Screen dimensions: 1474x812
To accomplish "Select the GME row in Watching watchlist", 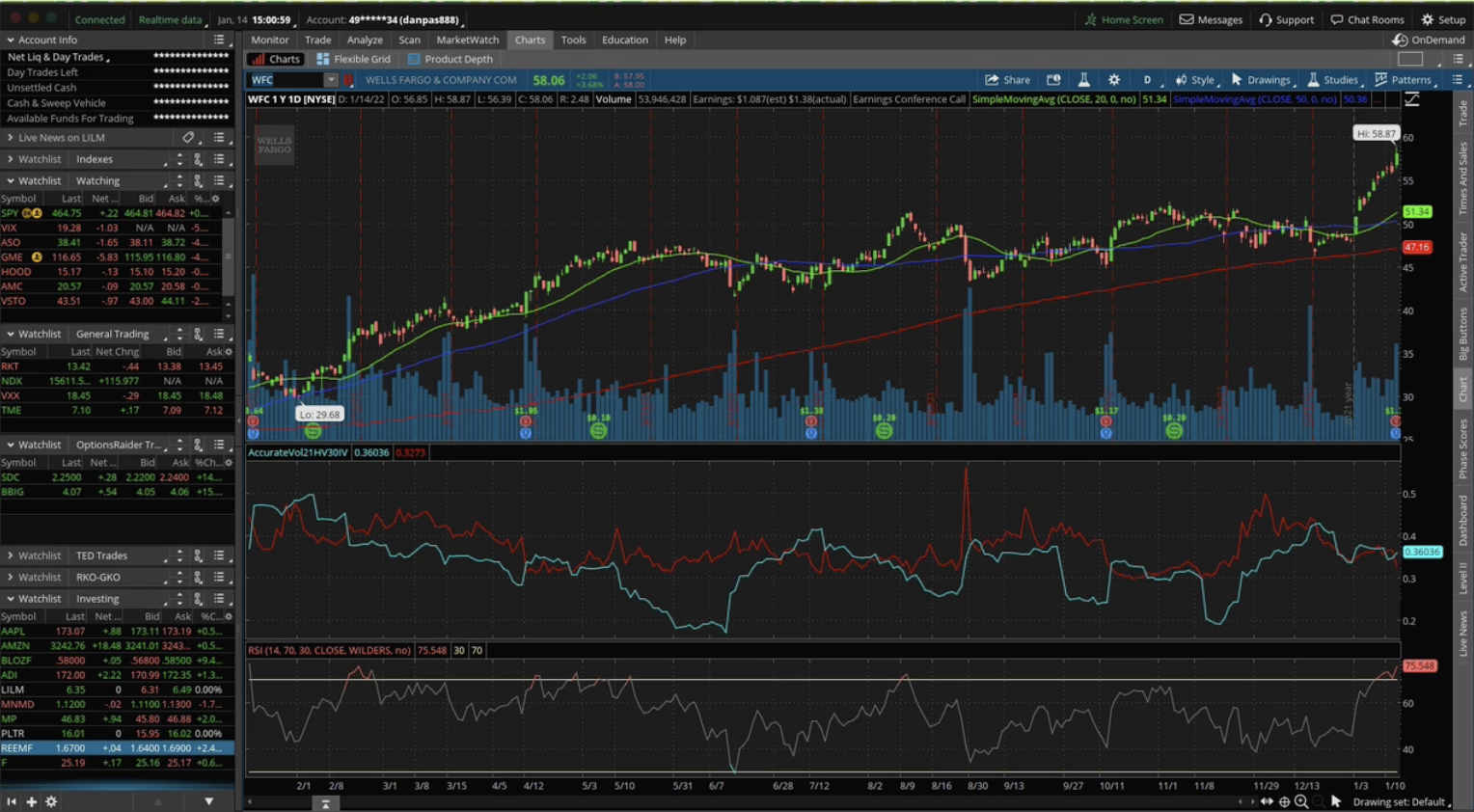I will [x=111, y=257].
